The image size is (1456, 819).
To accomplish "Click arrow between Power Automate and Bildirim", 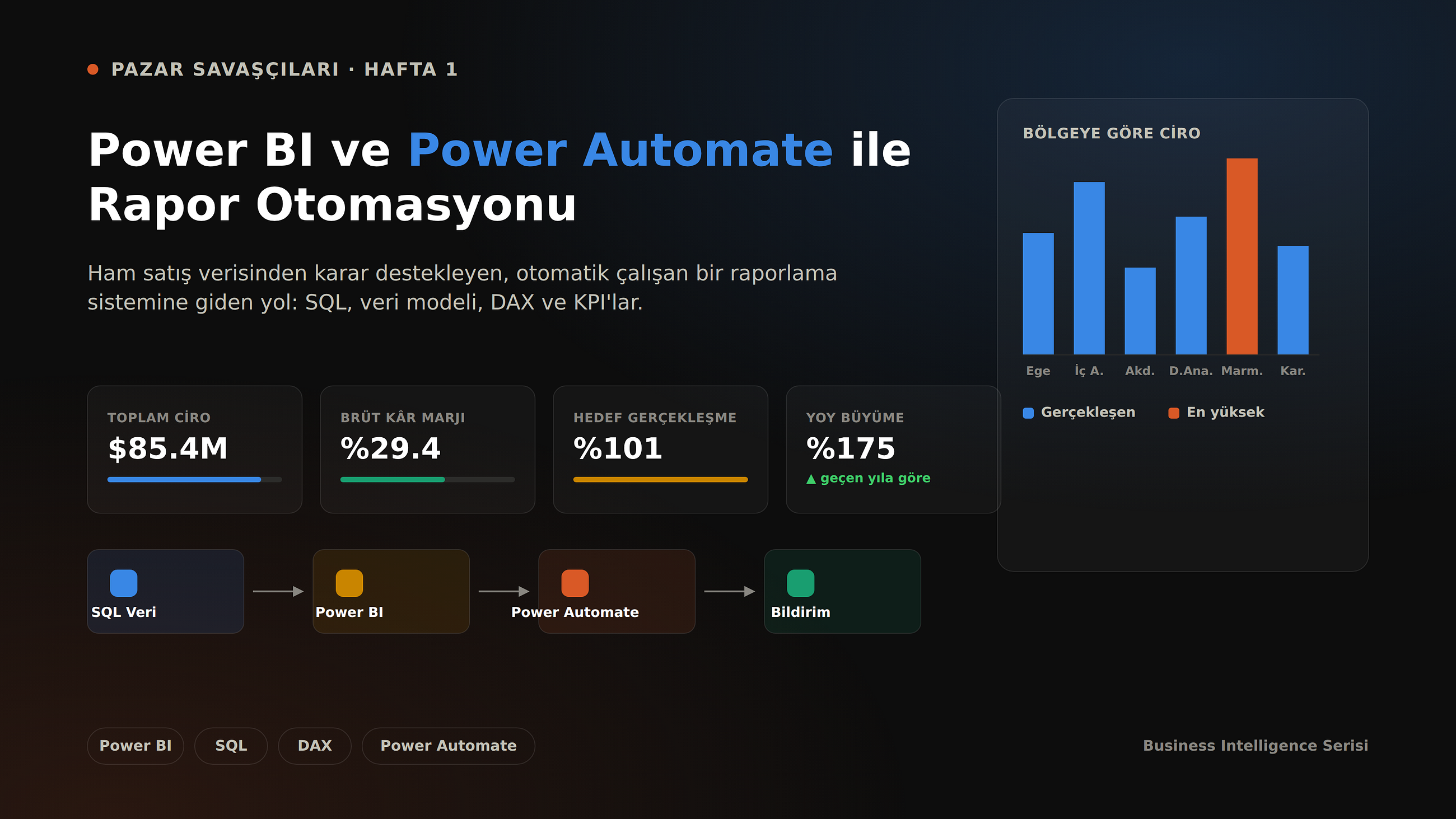I will [x=729, y=591].
